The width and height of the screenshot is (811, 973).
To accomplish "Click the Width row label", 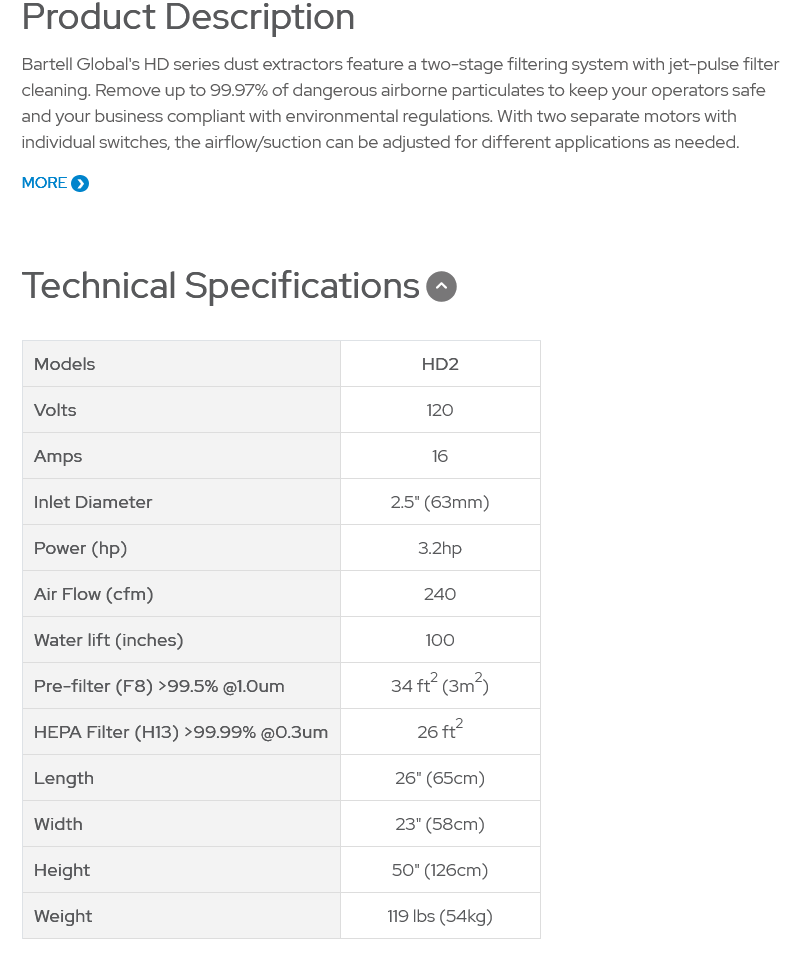I will click(58, 824).
